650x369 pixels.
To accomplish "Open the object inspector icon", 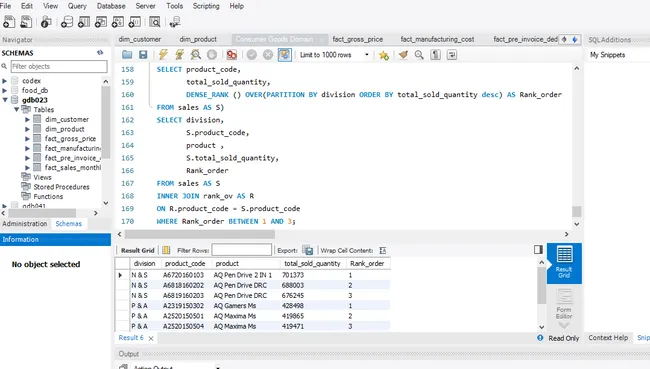I will coord(46,22).
